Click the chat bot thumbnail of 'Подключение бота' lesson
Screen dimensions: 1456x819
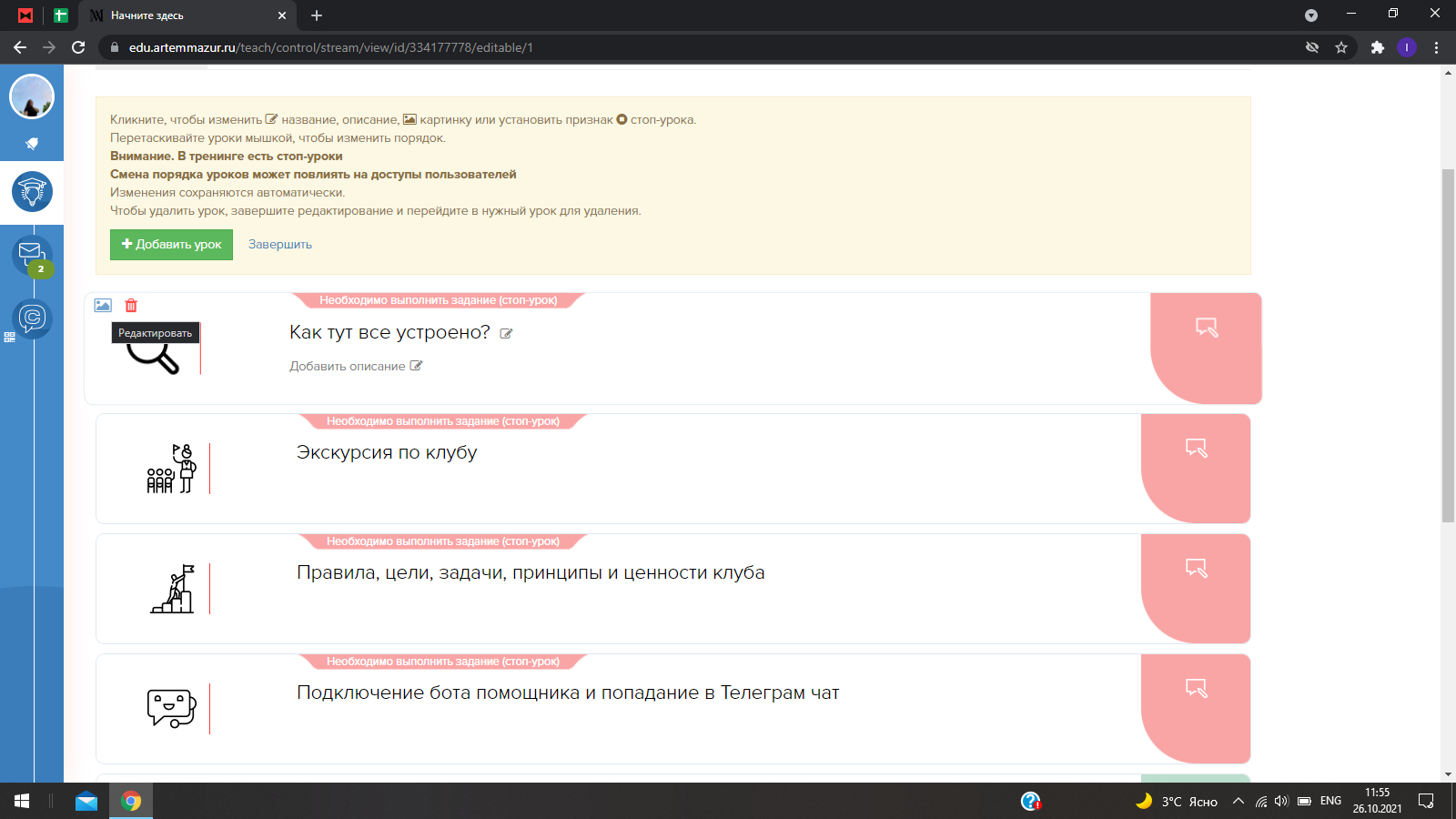coord(172,709)
